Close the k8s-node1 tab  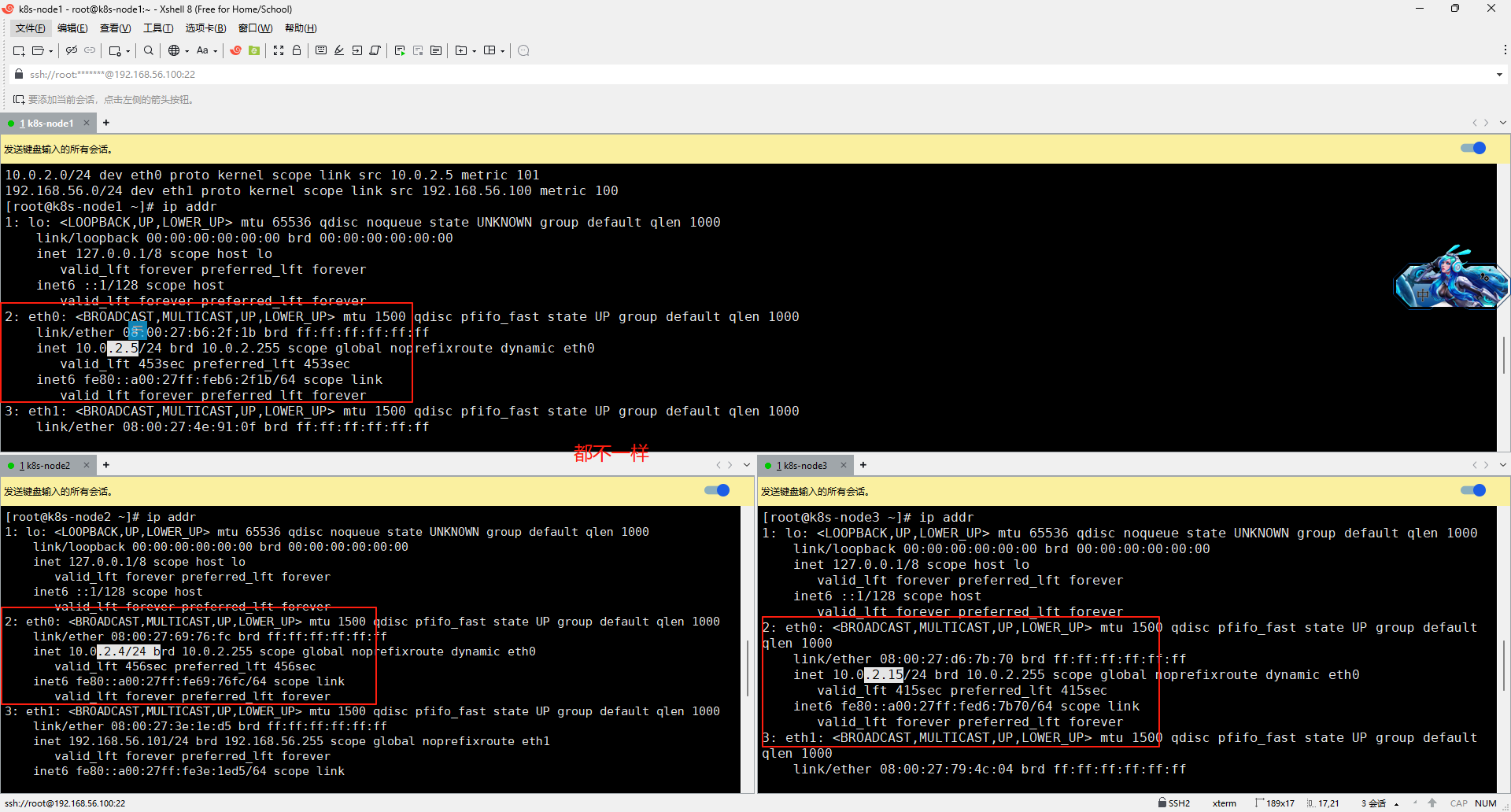tap(87, 123)
